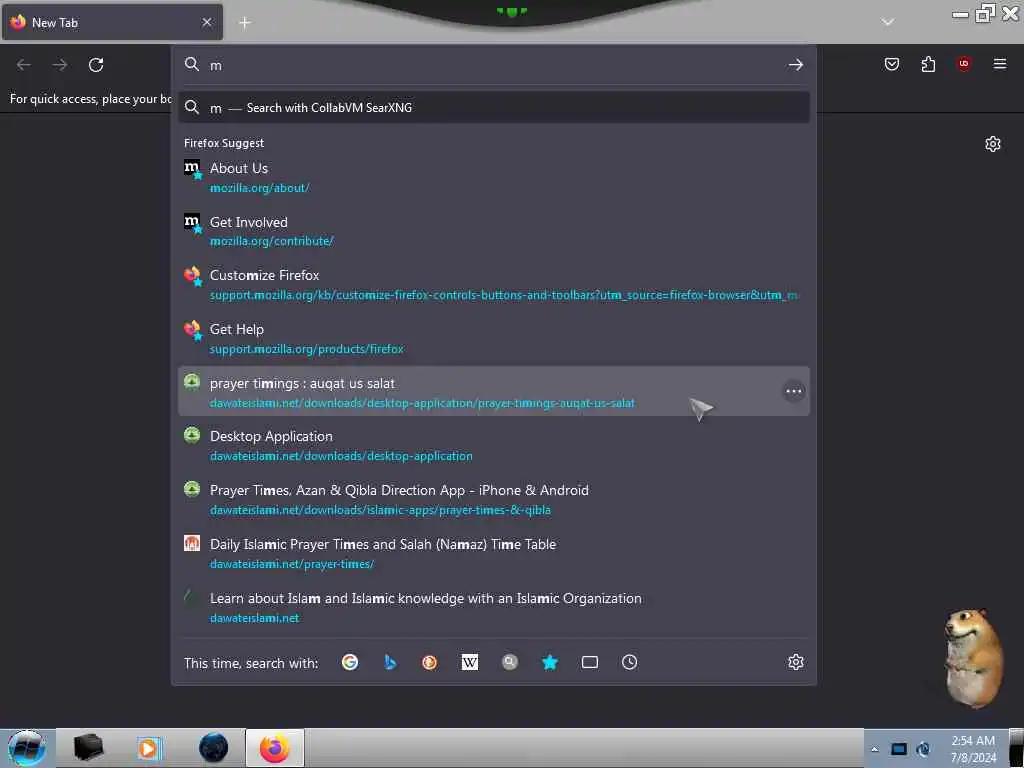Click the hamster desktop mascot
Viewport: 1024px width, 768px height.
coord(973,658)
